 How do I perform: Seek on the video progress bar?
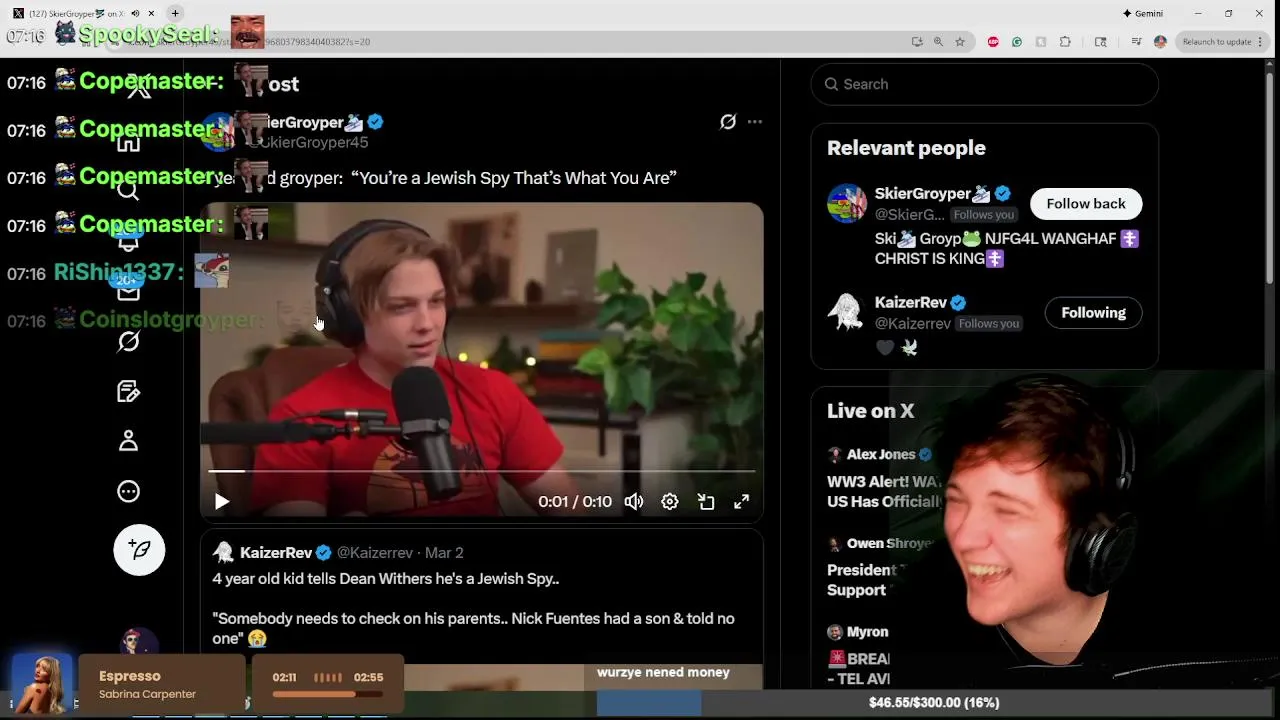[x=481, y=470]
